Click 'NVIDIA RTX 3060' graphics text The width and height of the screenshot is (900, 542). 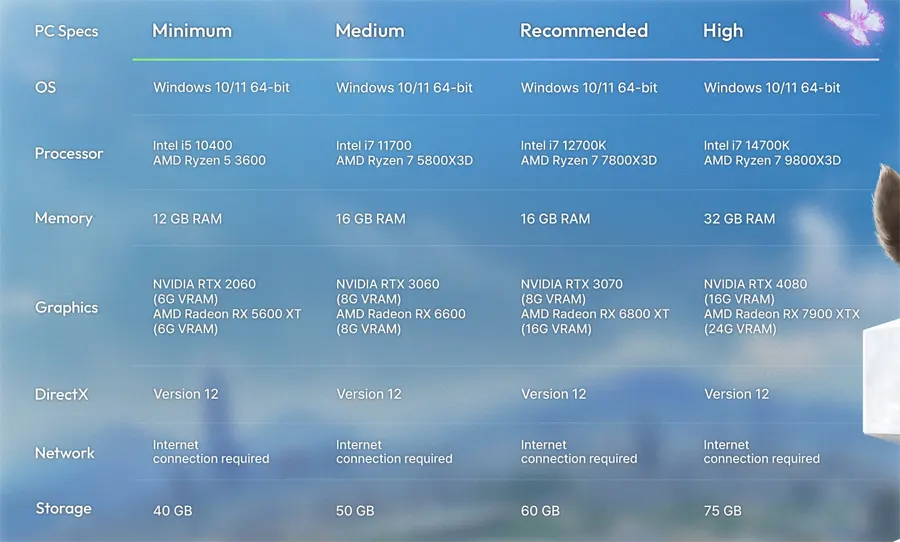pos(387,284)
